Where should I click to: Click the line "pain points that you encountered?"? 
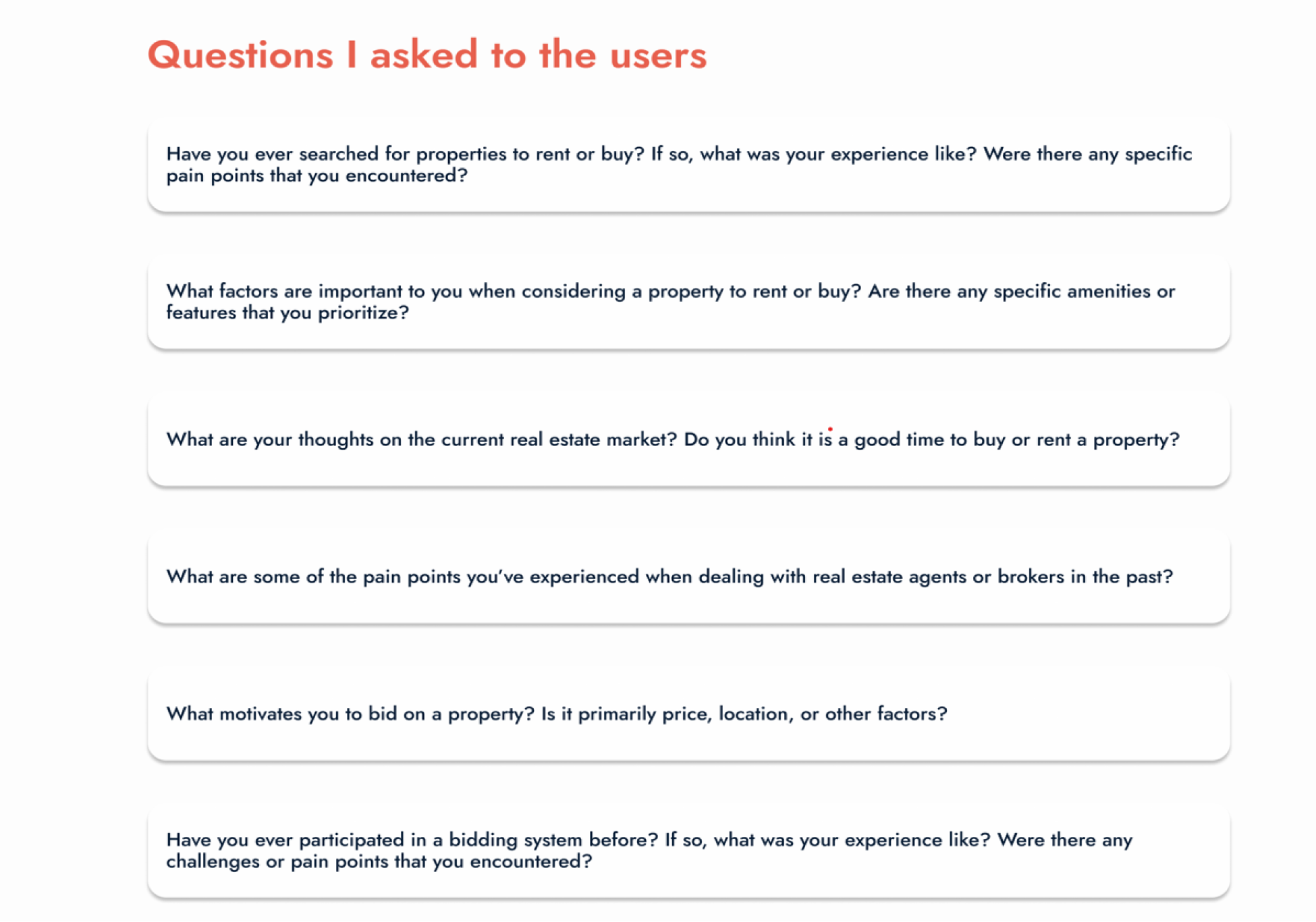point(317,176)
